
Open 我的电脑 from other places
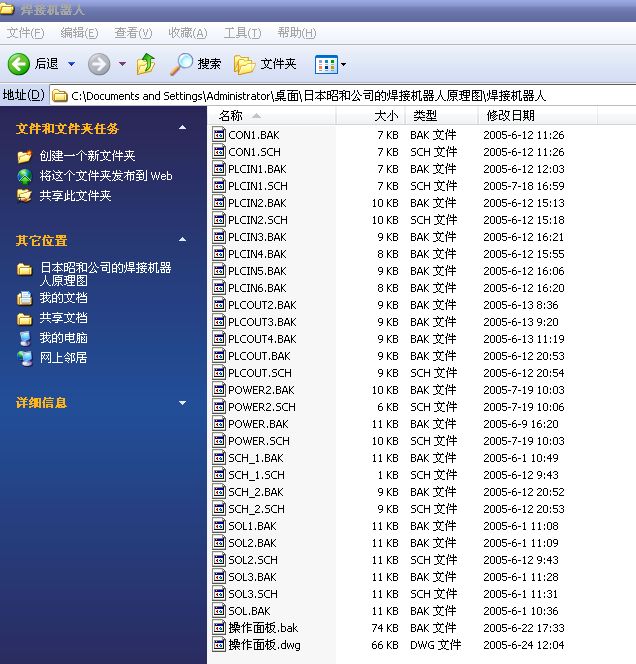pyautogui.click(x=63, y=338)
